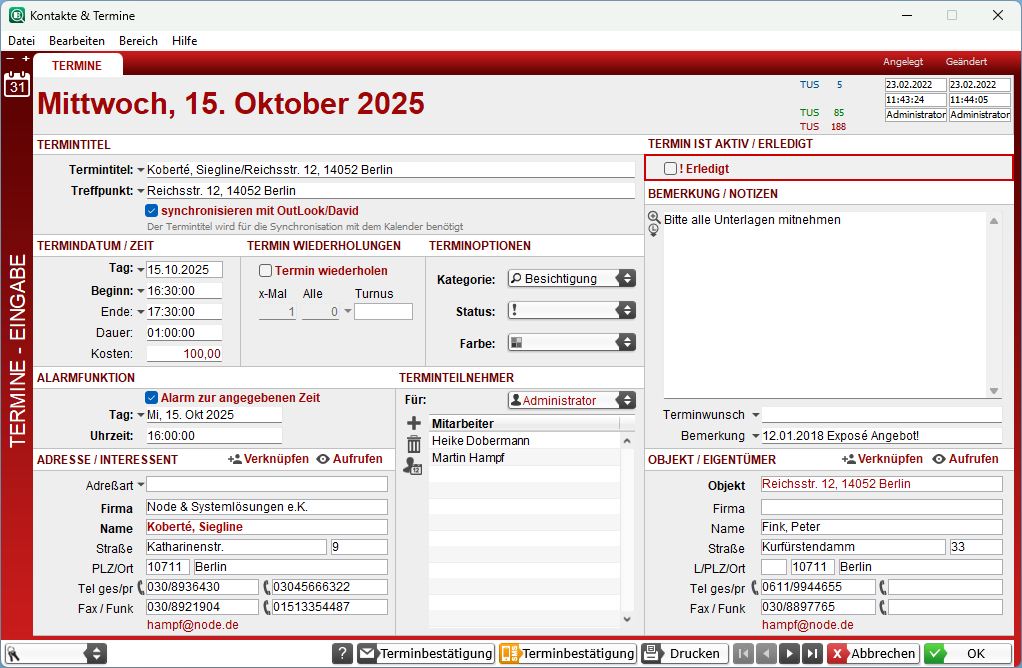Image resolution: width=1022 pixels, height=668 pixels.
Task: Delete participant using the trash can icon
Action: pyautogui.click(x=414, y=444)
